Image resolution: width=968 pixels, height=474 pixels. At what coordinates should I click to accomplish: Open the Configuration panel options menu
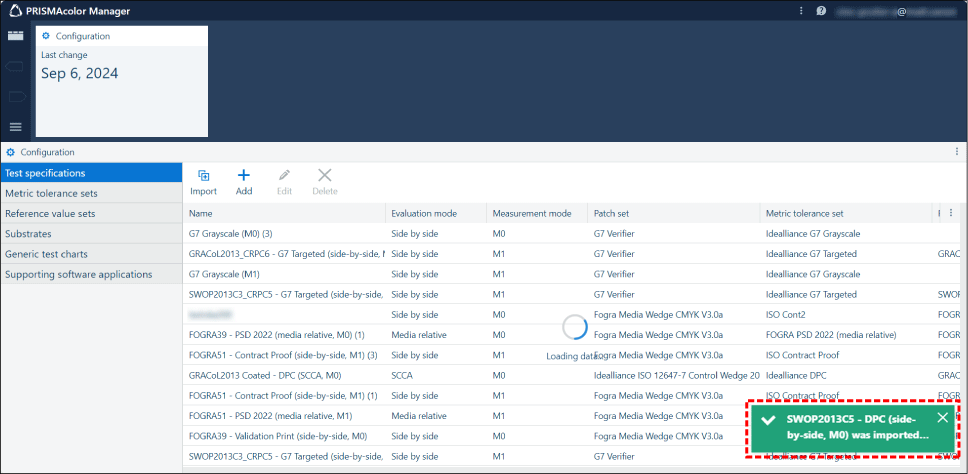coord(957,152)
